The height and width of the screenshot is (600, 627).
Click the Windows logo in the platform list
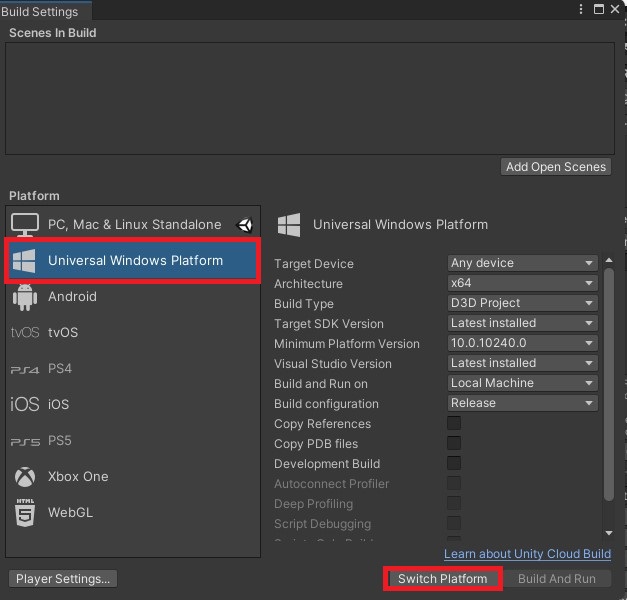point(24,261)
